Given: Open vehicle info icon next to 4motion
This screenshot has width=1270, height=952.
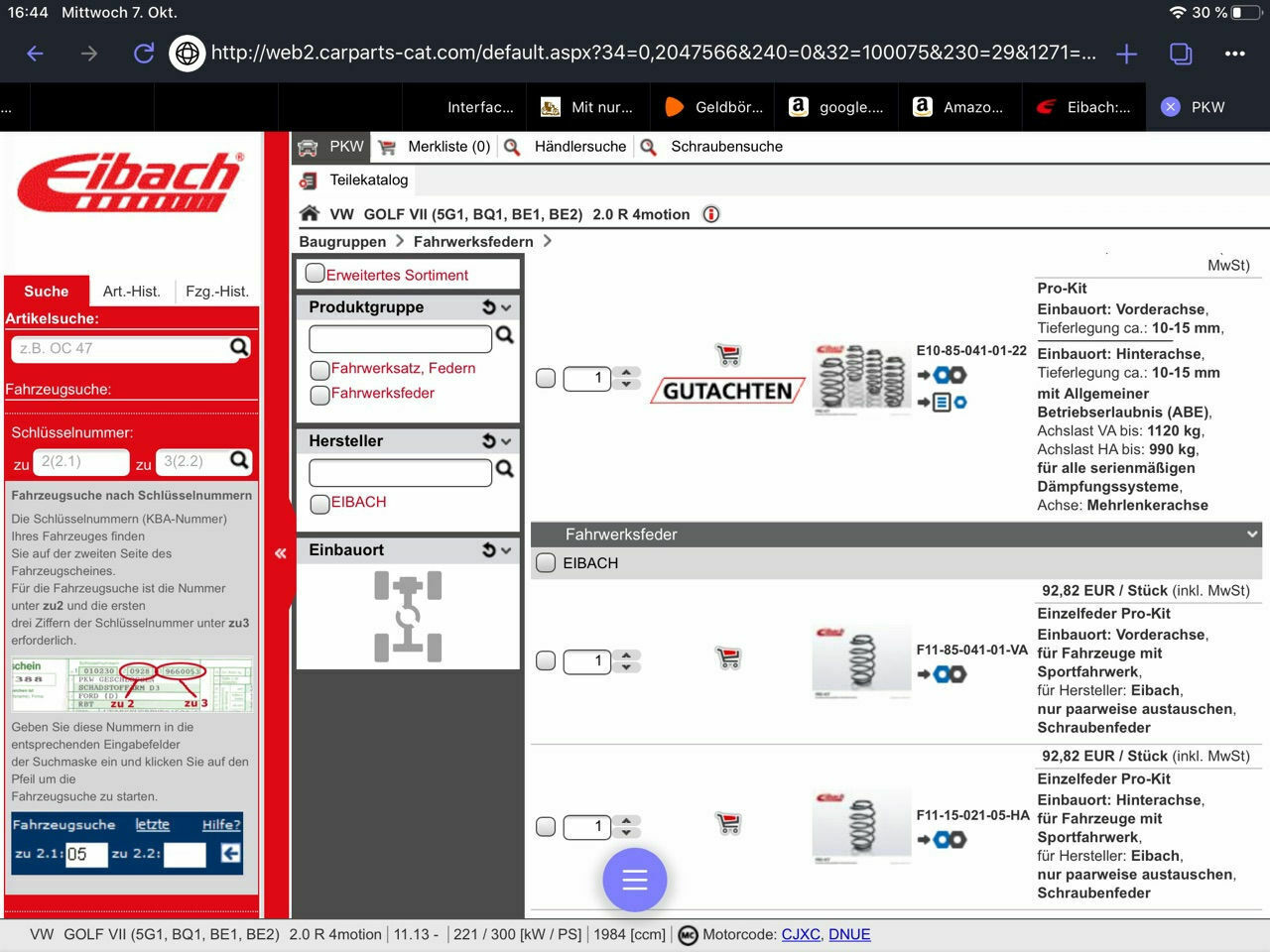Looking at the screenshot, I should tap(710, 214).
